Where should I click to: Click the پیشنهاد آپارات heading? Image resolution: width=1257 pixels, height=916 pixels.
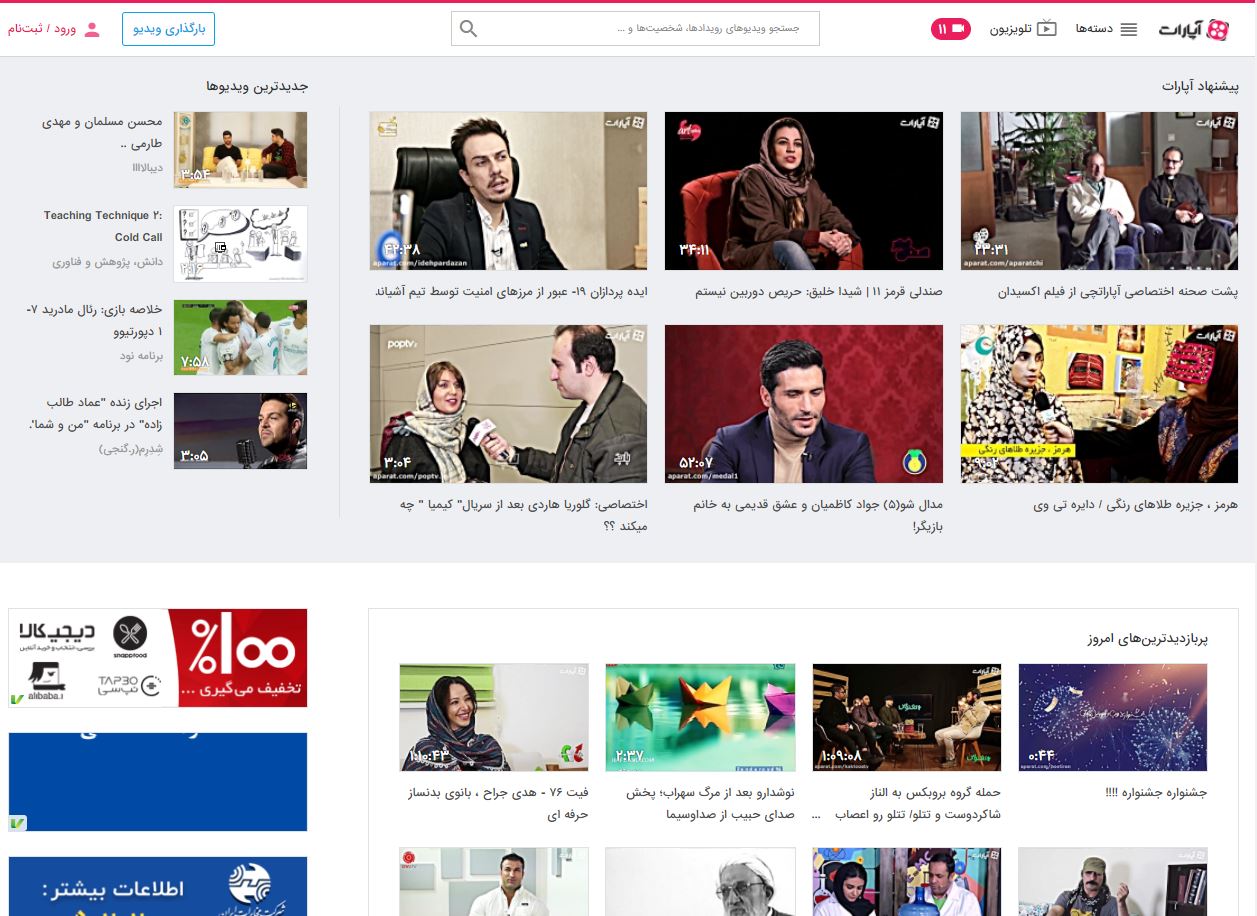(1200, 86)
